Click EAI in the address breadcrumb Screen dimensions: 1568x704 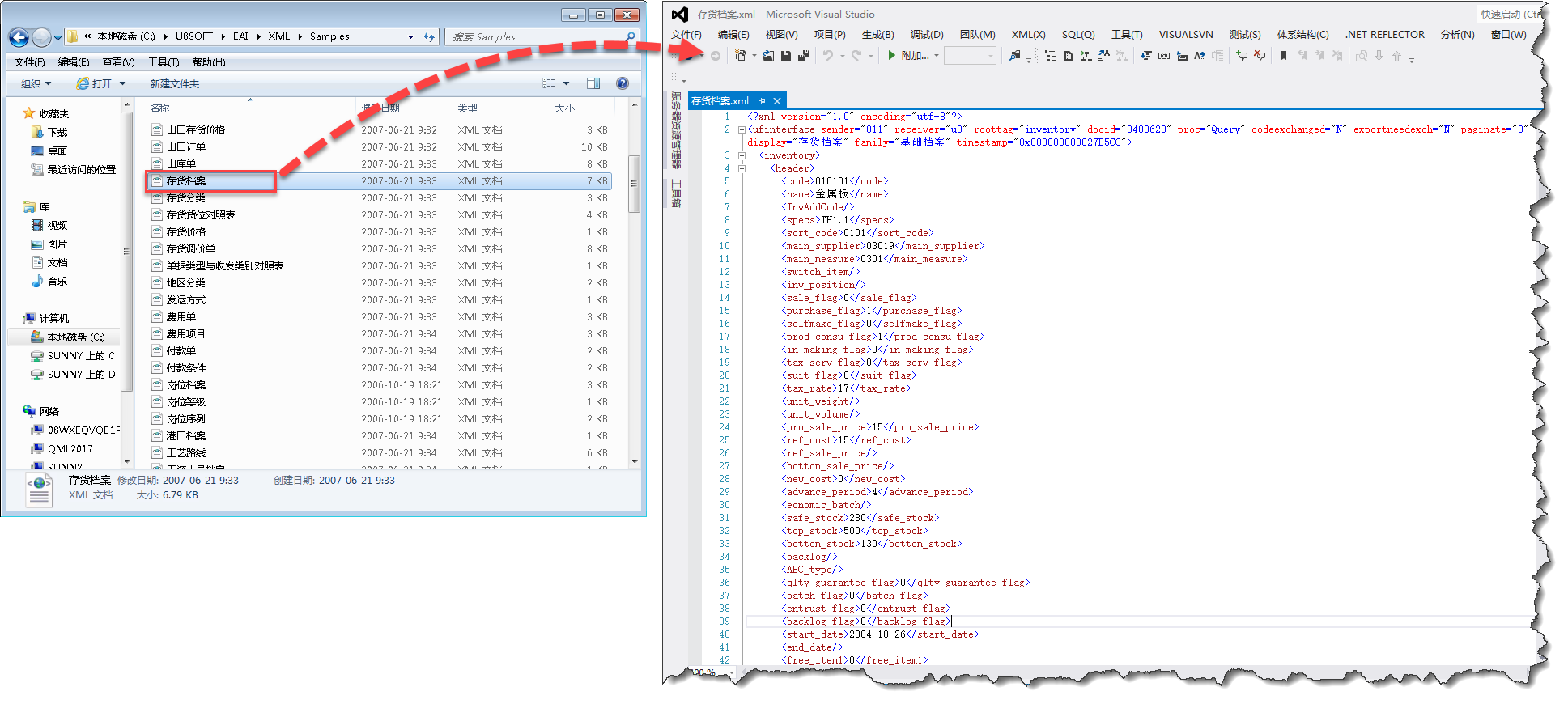[x=240, y=36]
